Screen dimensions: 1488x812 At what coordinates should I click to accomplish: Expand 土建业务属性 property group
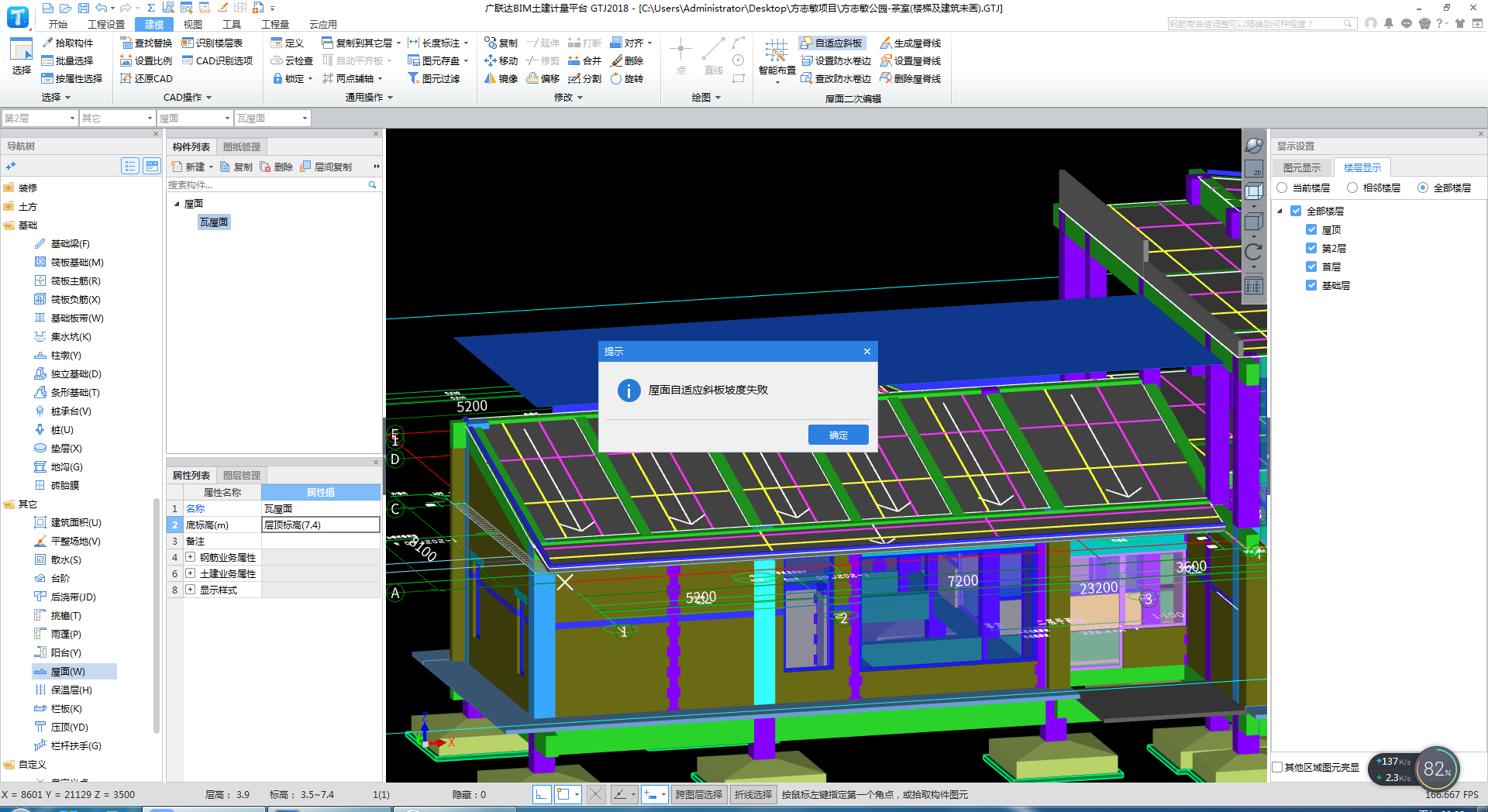(x=190, y=573)
